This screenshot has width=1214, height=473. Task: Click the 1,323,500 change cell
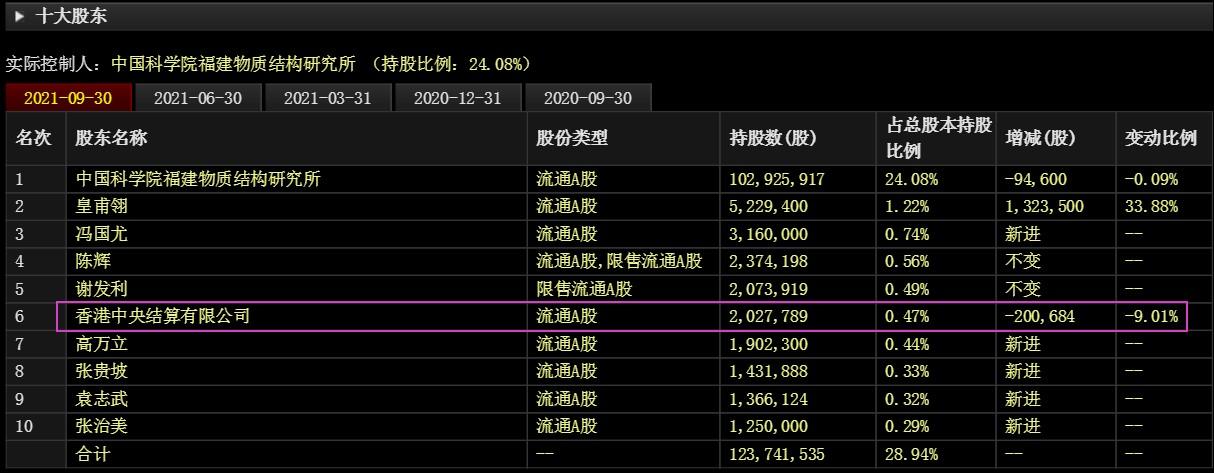click(1045, 207)
